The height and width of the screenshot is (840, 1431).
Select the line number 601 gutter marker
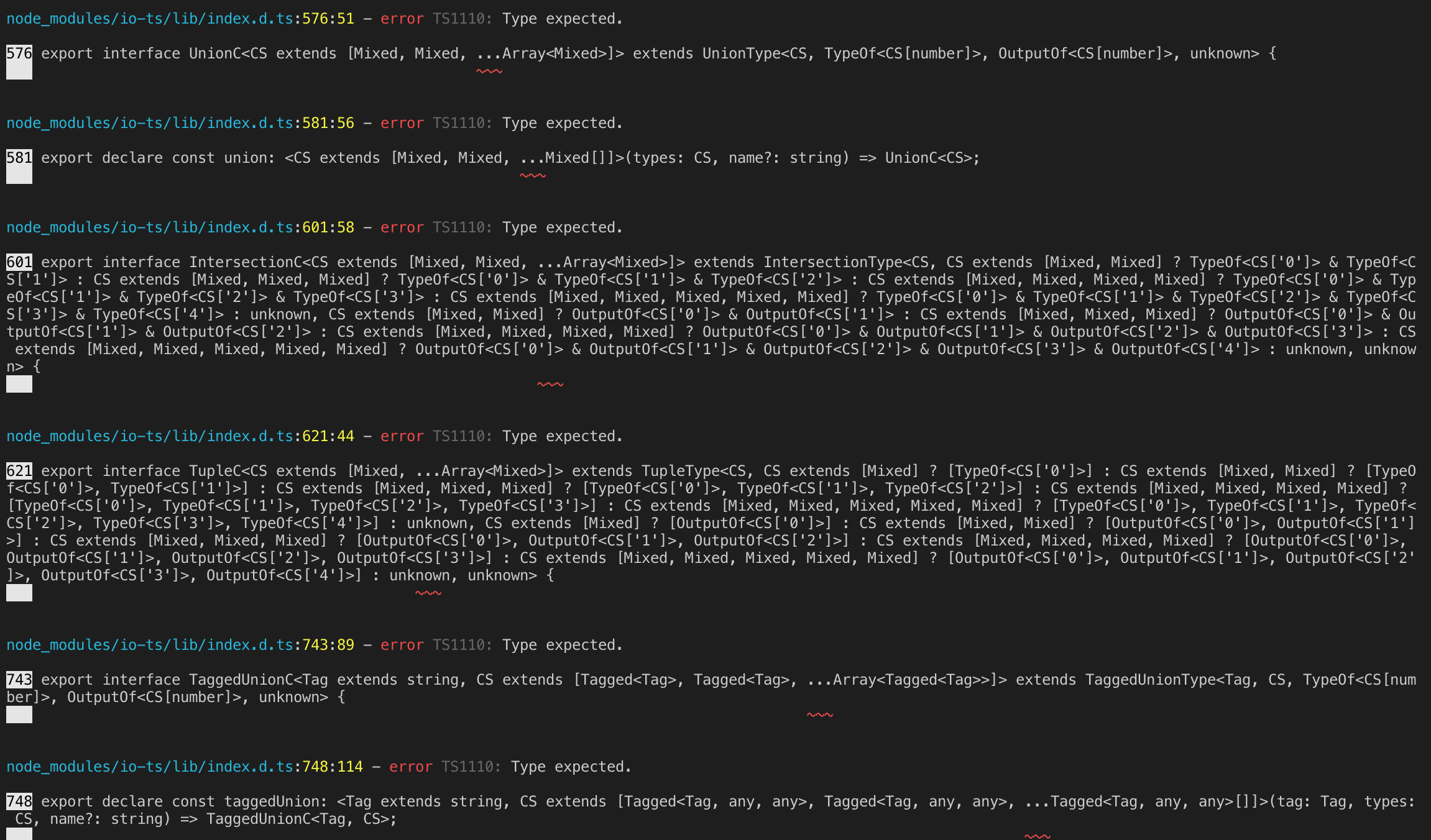tap(18, 262)
